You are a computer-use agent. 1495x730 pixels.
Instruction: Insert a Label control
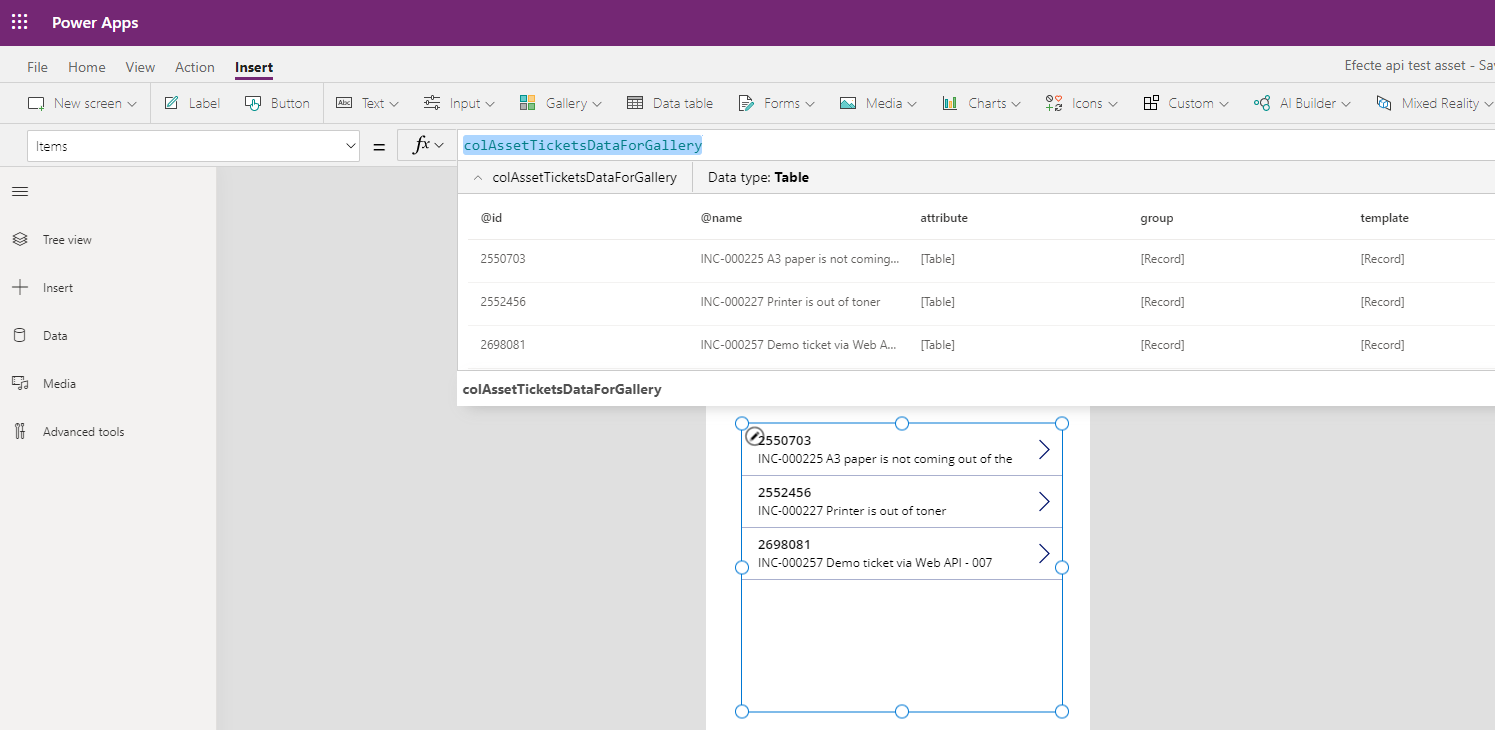click(192, 103)
